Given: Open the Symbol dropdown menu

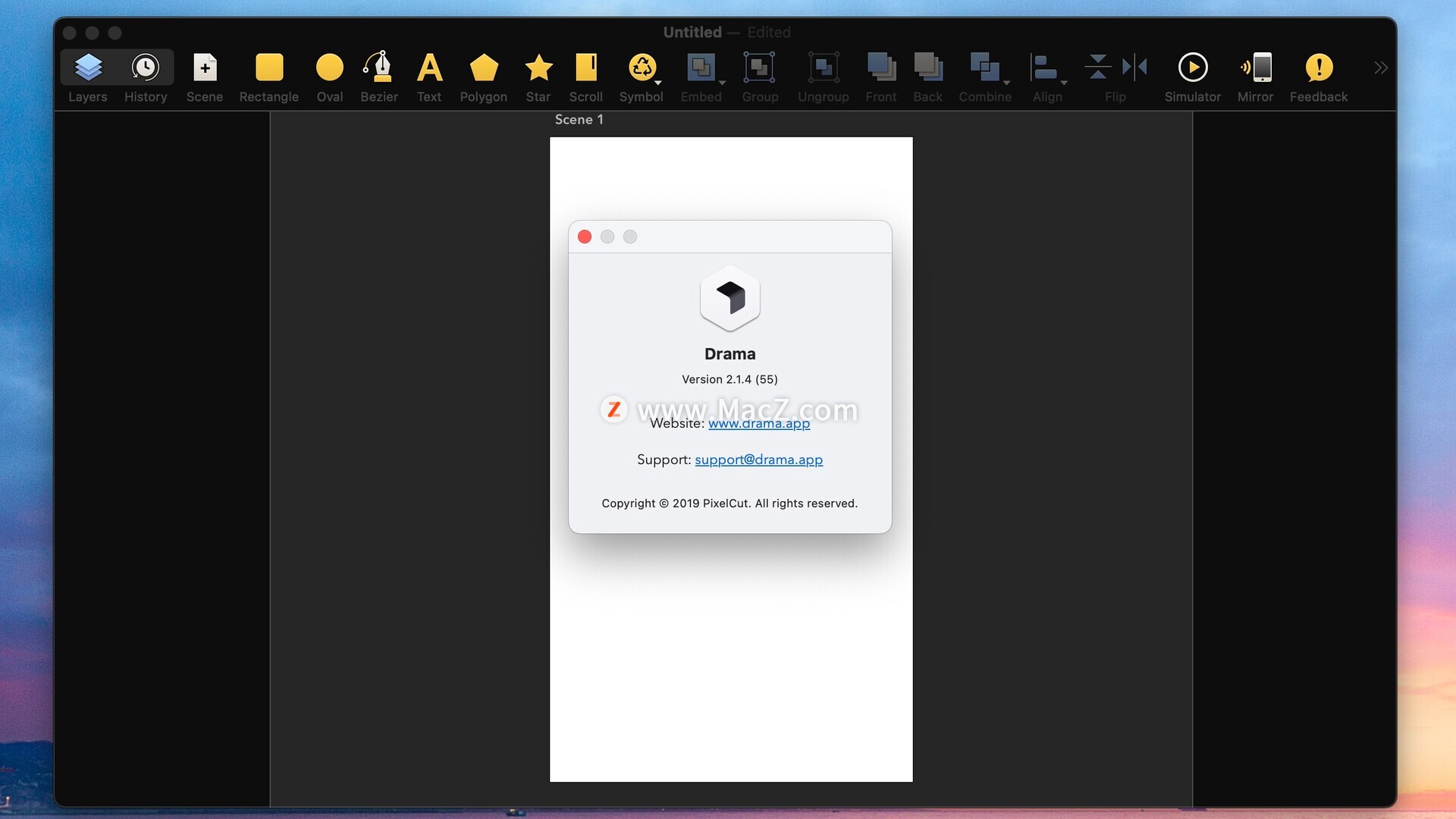Looking at the screenshot, I should (657, 82).
